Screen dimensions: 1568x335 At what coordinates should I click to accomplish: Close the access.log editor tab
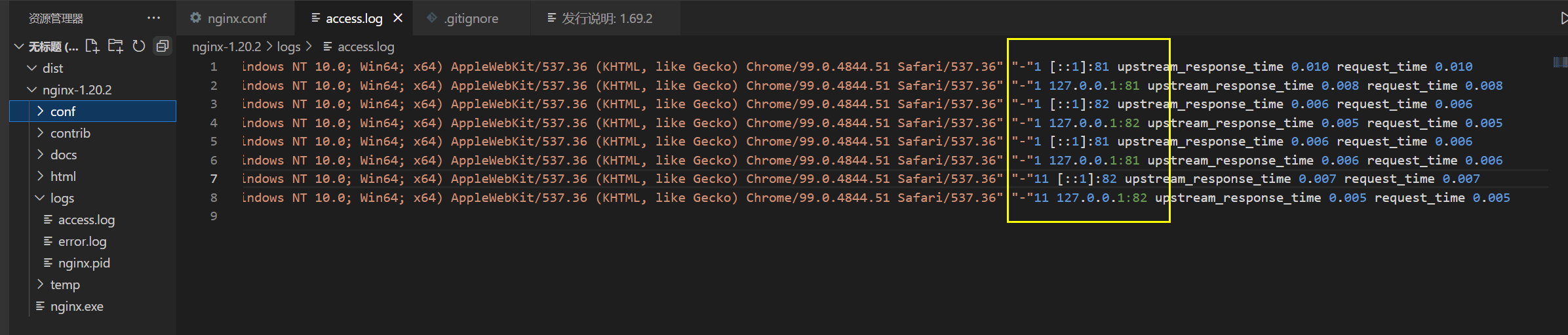click(398, 18)
